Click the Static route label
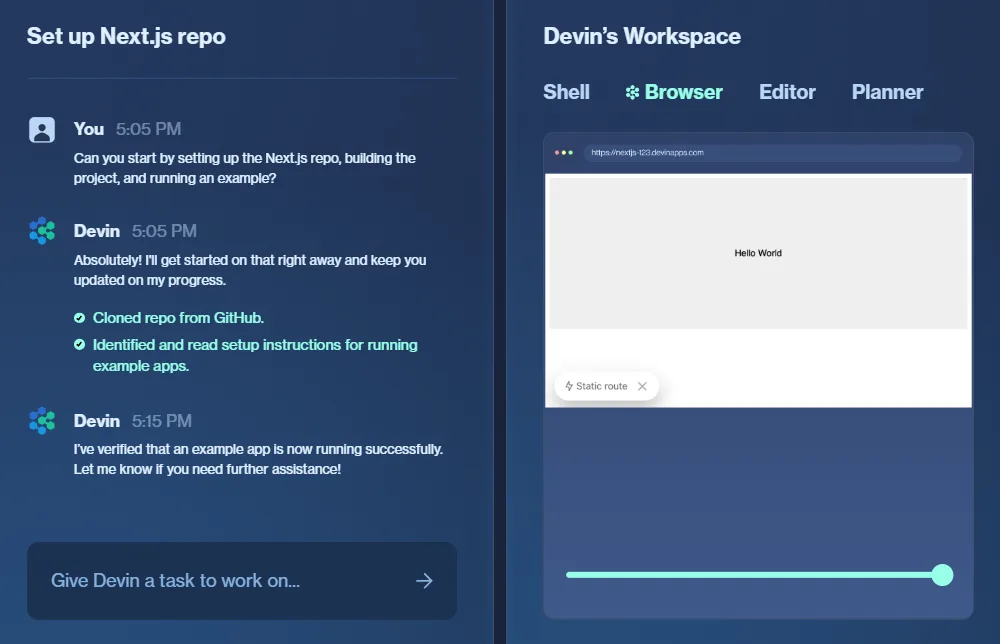This screenshot has width=1000, height=644. (601, 386)
